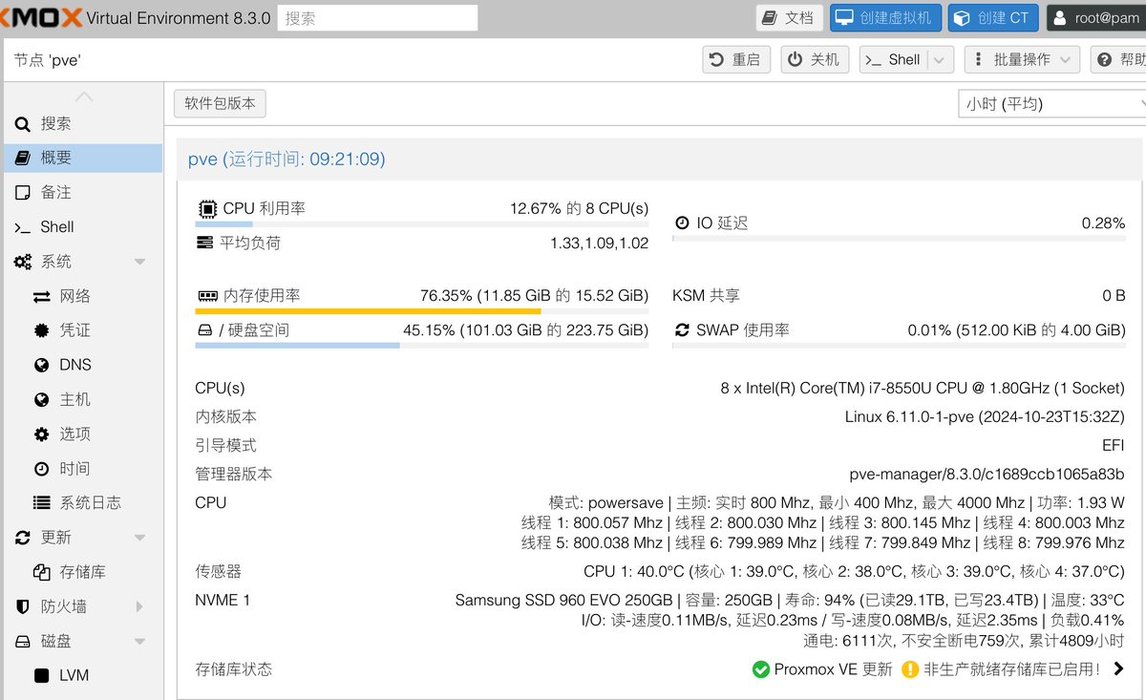Image resolution: width=1146 pixels, height=700 pixels.
Task: Click the top 搜索 search field
Action: coord(377,18)
